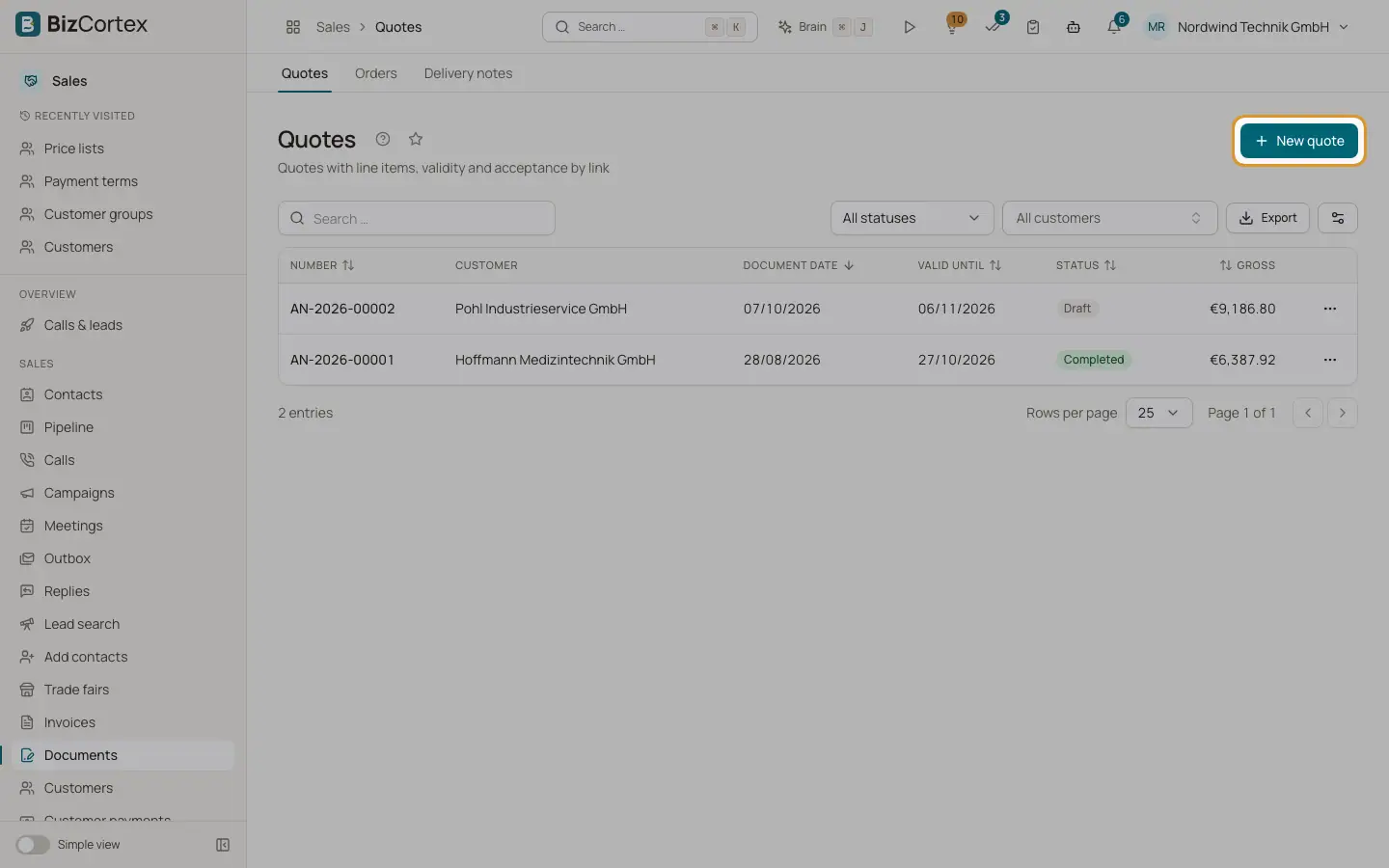Open the clipboard tasks icon in header
Viewport: 1389px width, 868px height.
[x=1033, y=27]
